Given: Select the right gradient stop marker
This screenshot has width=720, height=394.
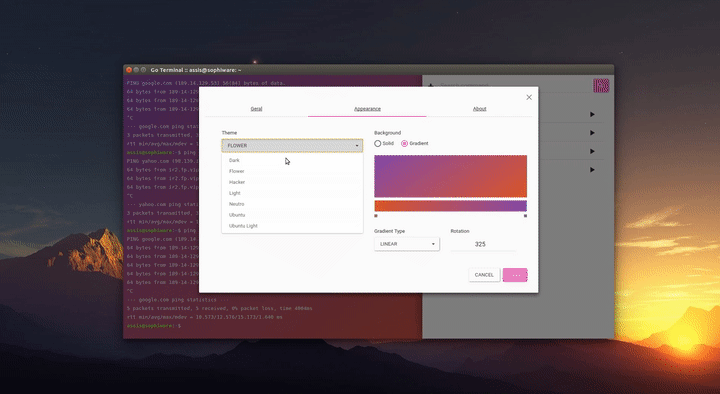Looking at the screenshot, I should pyautogui.click(x=525, y=216).
